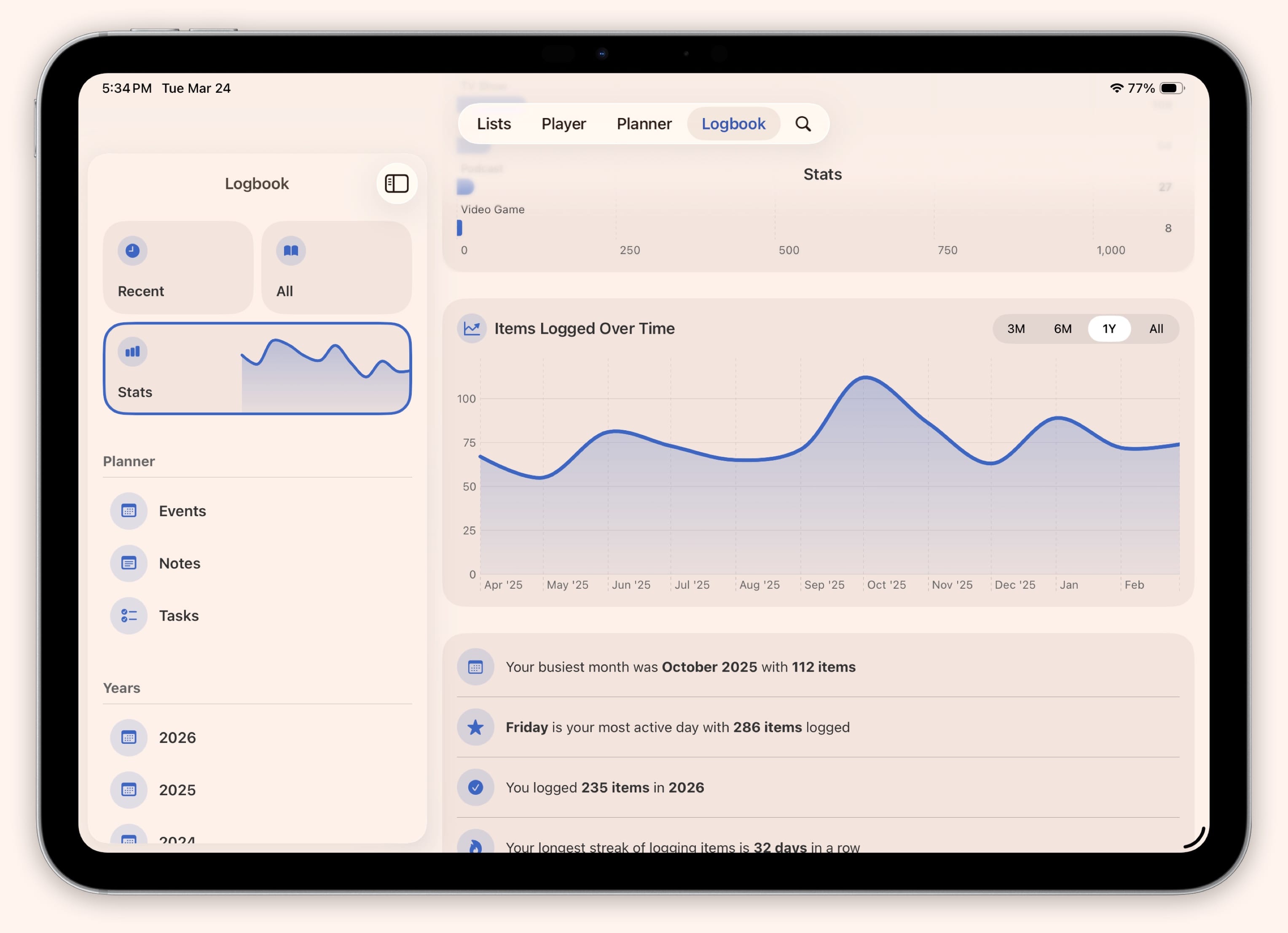Viewport: 1288px width, 933px height.
Task: Select the 1Y segmented control option
Action: 1108,329
